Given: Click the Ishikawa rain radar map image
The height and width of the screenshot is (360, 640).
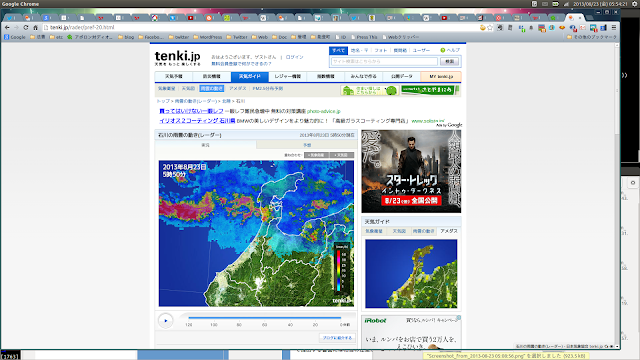Looking at the screenshot, I should click(x=256, y=233).
